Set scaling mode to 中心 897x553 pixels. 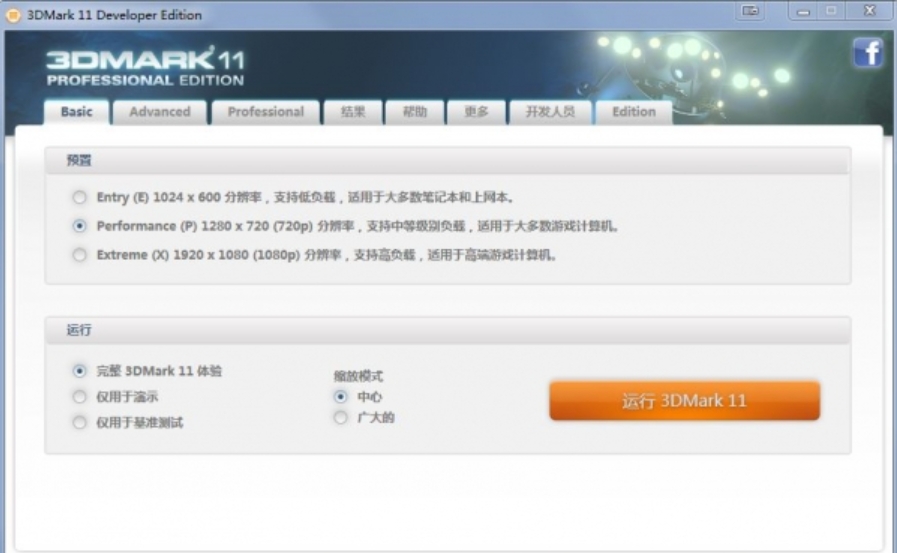[340, 396]
